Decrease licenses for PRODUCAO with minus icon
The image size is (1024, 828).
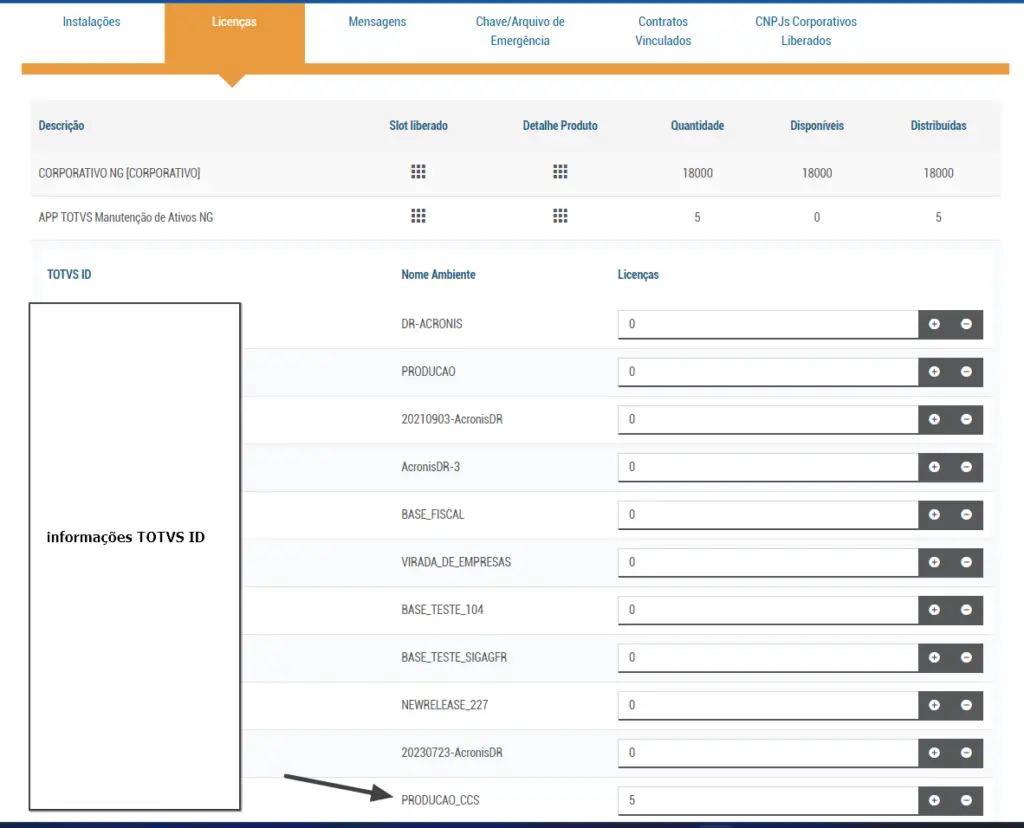[x=966, y=372]
